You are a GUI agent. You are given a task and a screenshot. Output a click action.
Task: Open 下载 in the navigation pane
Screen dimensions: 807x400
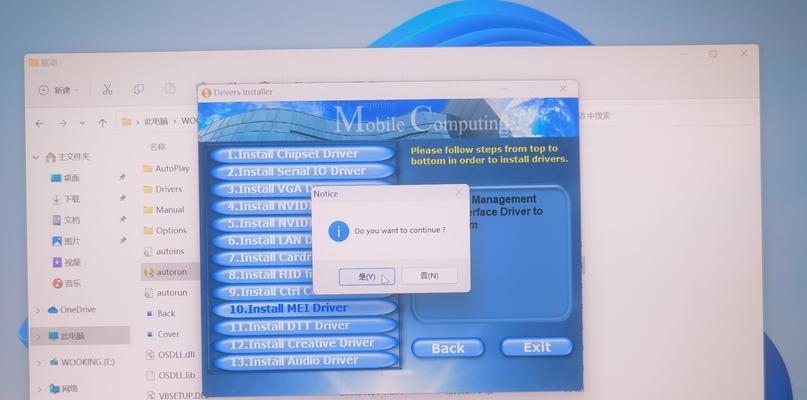(66, 199)
